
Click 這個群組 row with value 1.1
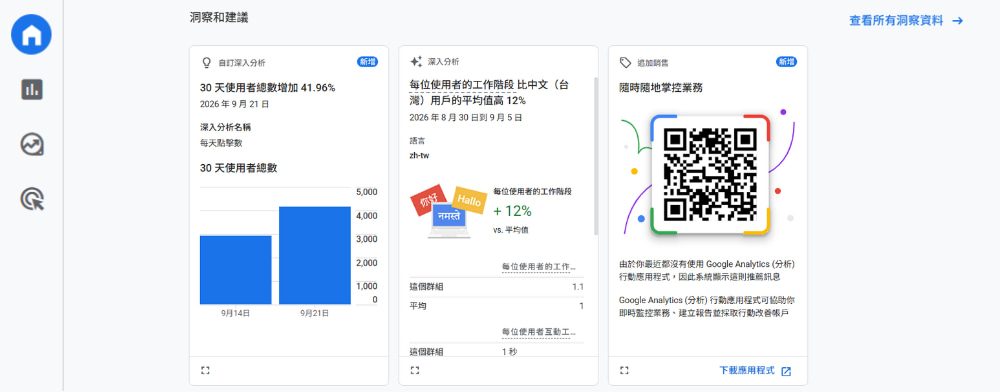click(496, 287)
